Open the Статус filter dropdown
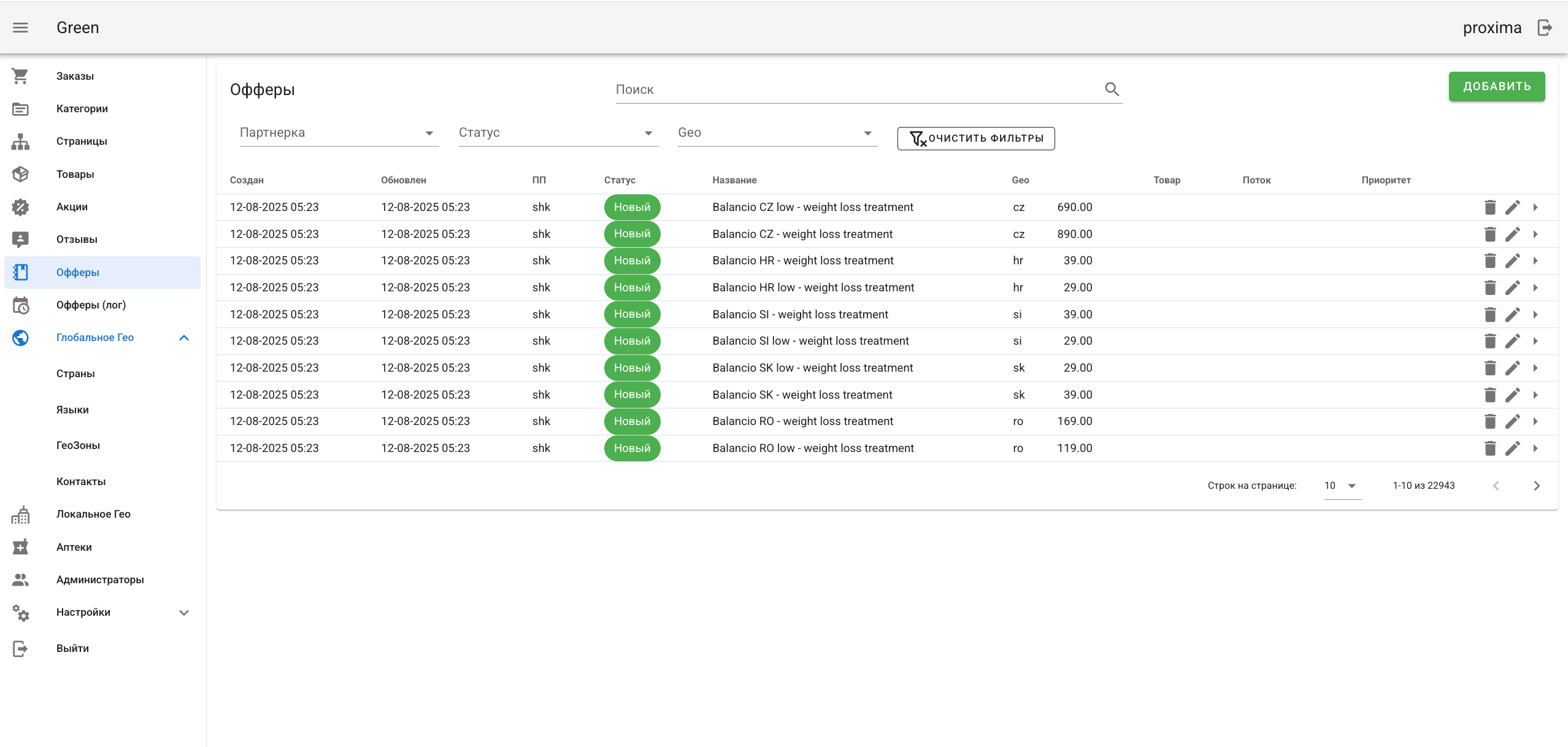The image size is (1568, 747). [x=558, y=133]
